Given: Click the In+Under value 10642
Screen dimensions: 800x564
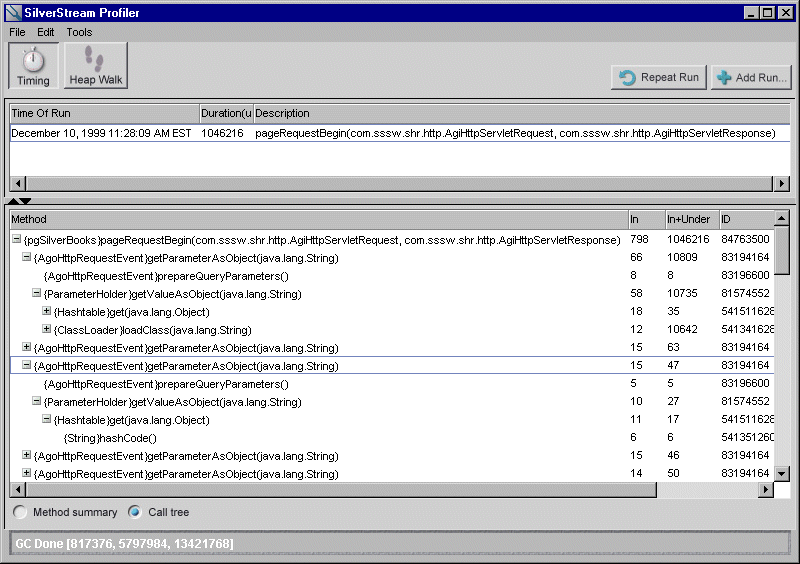Looking at the screenshot, I should [682, 329].
